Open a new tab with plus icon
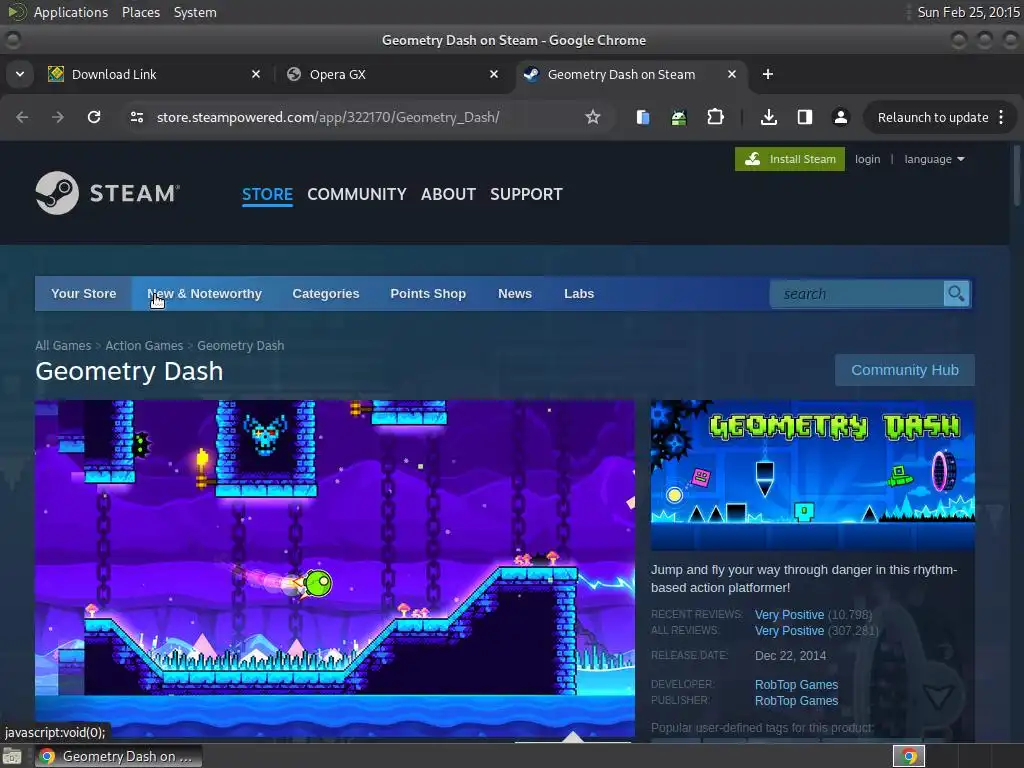1024x768 pixels. [x=768, y=74]
